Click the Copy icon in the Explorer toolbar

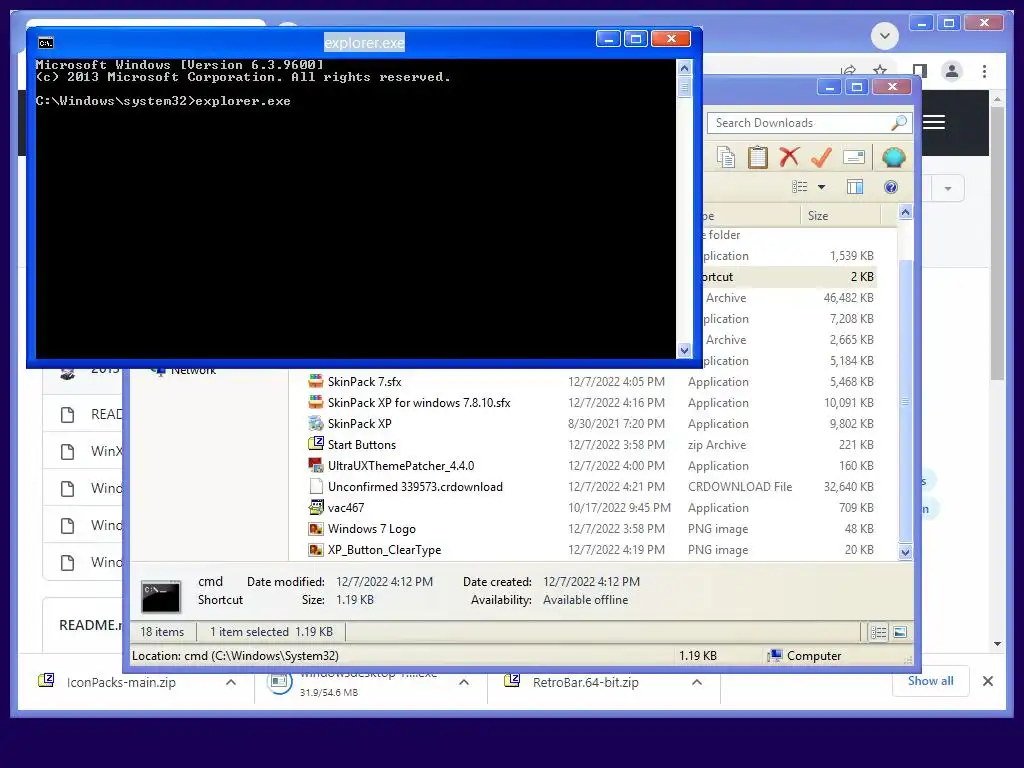click(x=726, y=157)
